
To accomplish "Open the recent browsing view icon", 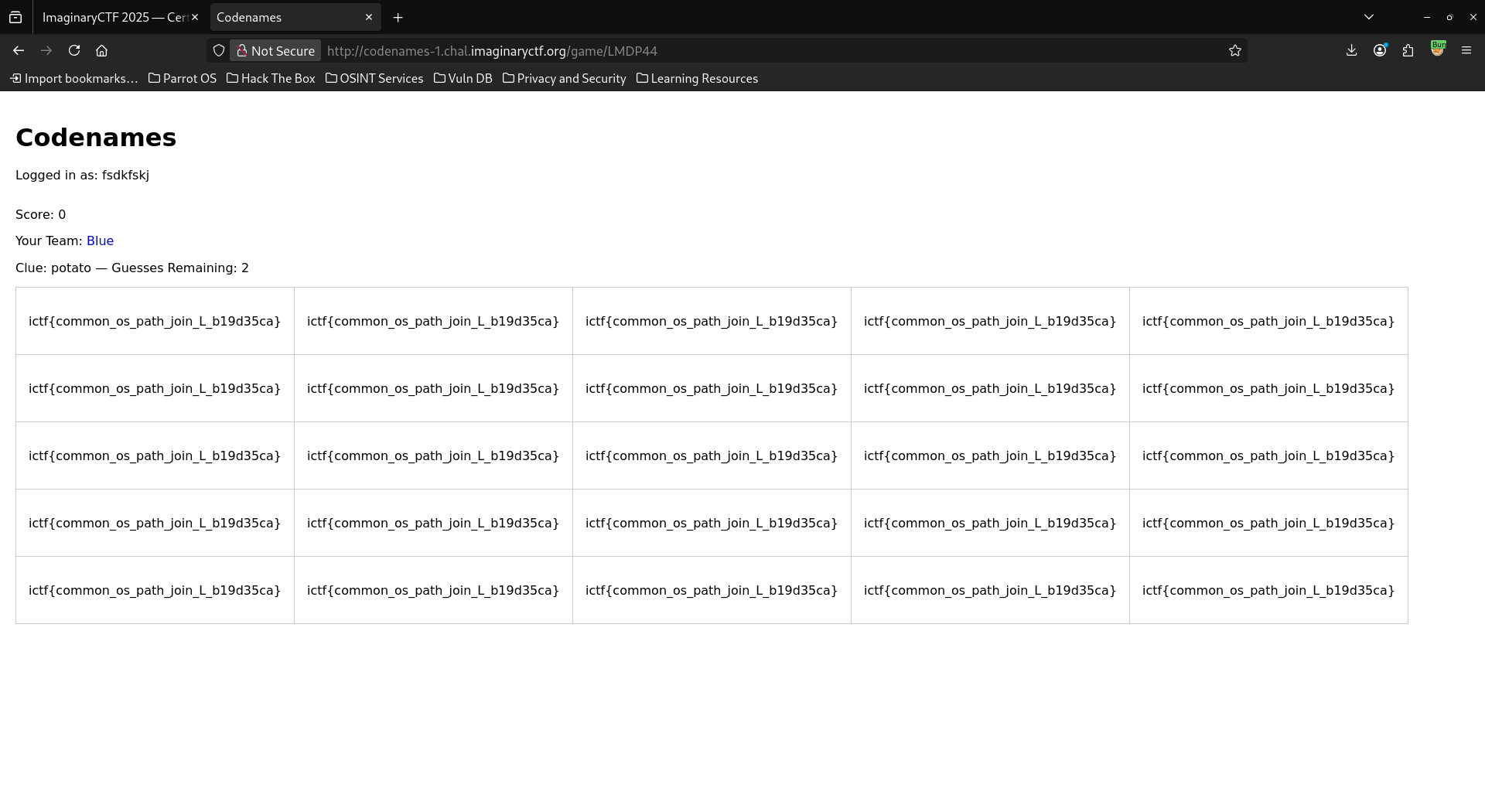I will (x=15, y=17).
